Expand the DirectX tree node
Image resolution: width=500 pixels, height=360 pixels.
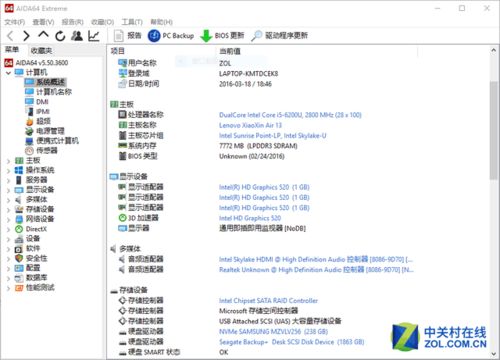(x=8, y=230)
